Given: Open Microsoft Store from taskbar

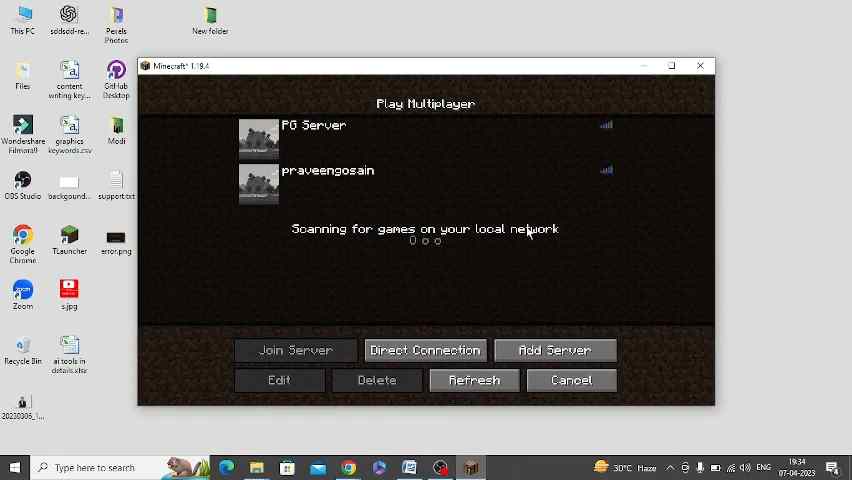Looking at the screenshot, I should [287, 467].
